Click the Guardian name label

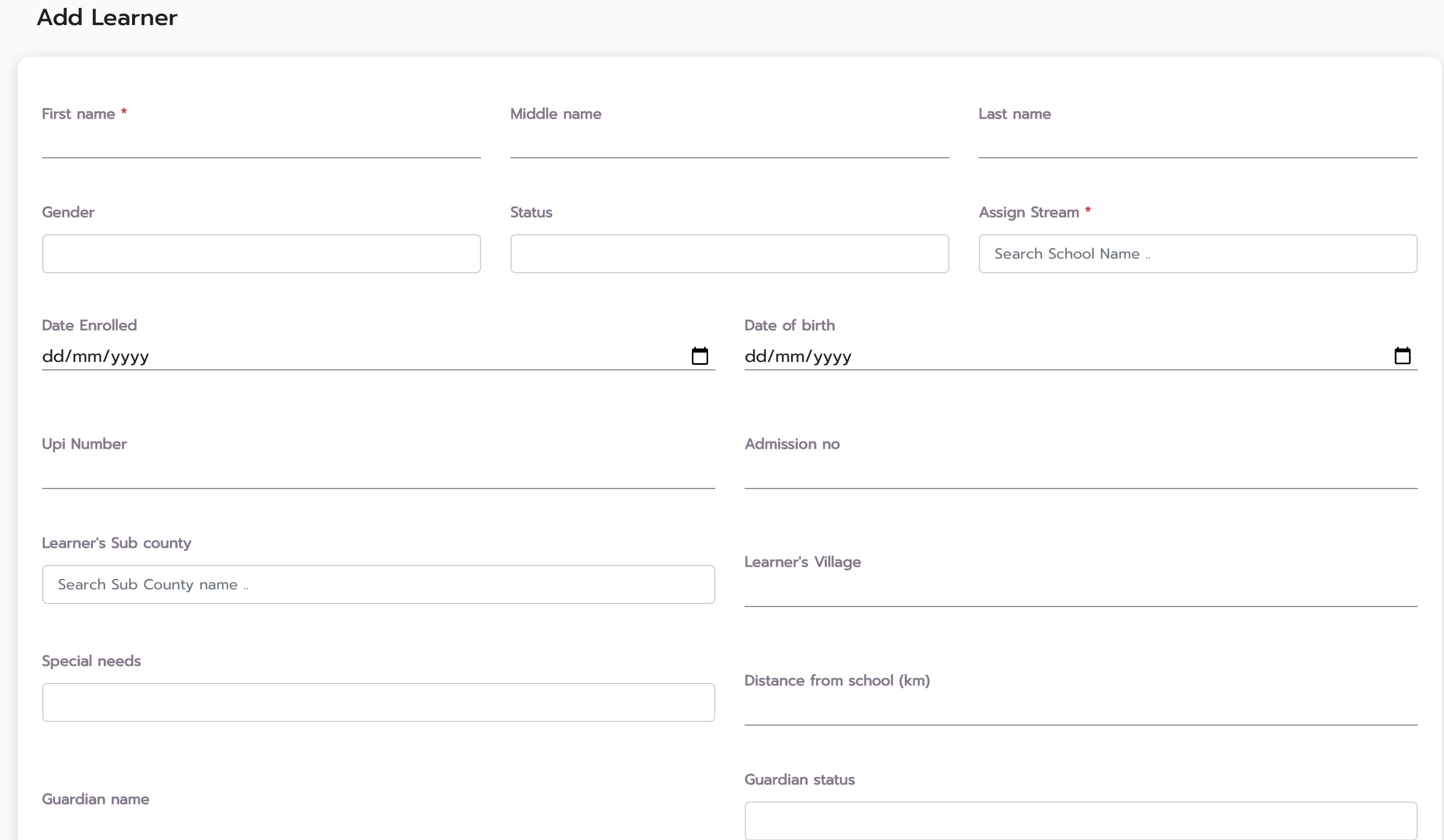click(95, 799)
